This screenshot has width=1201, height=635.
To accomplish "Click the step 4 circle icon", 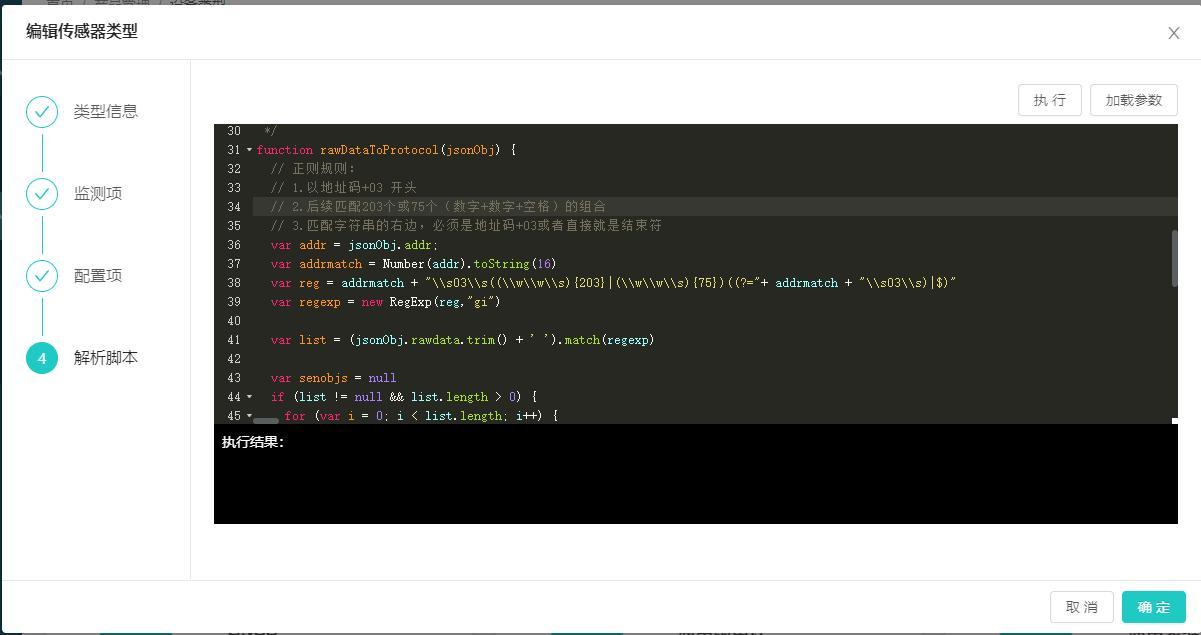I will point(42,358).
